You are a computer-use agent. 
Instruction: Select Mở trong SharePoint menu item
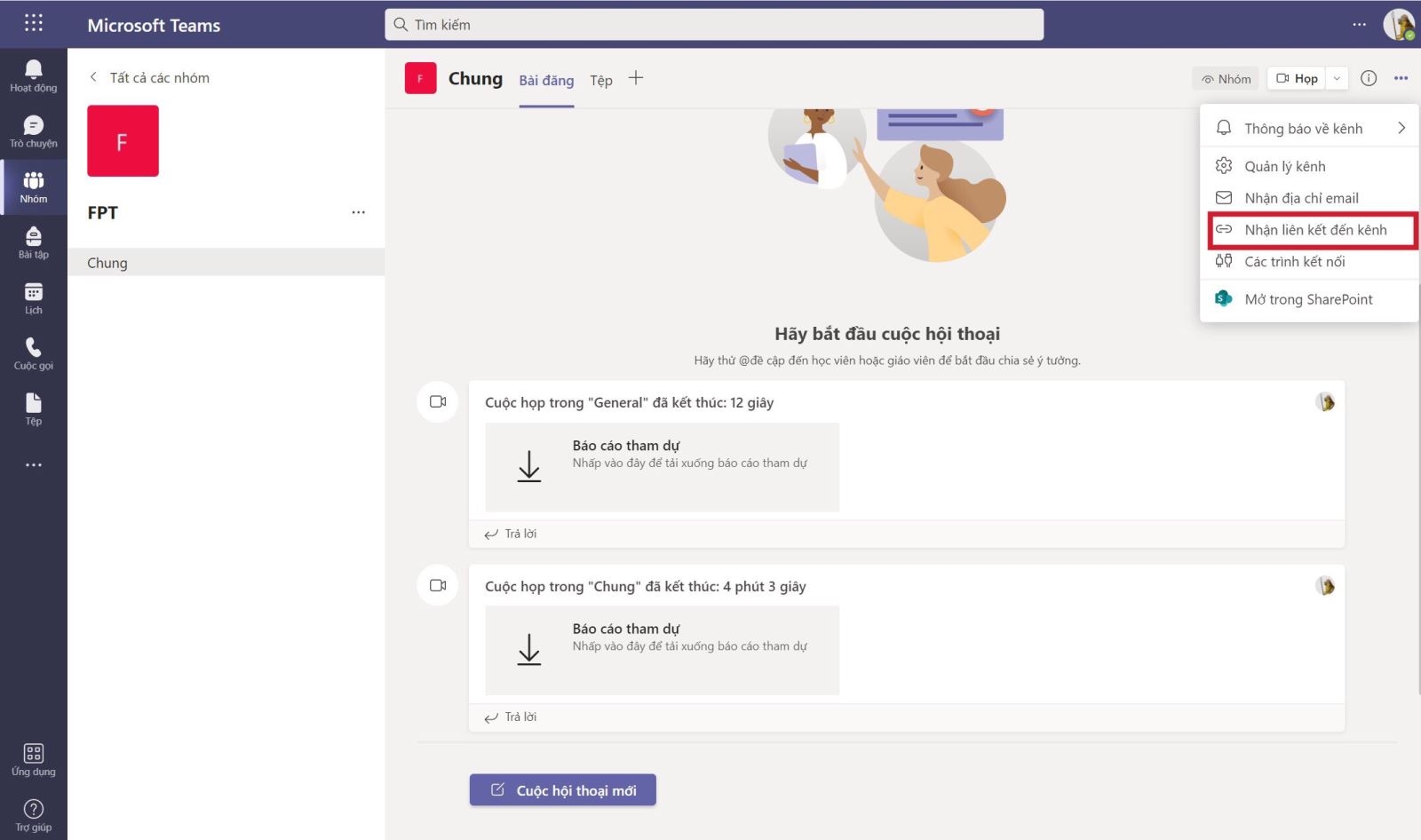click(x=1308, y=299)
